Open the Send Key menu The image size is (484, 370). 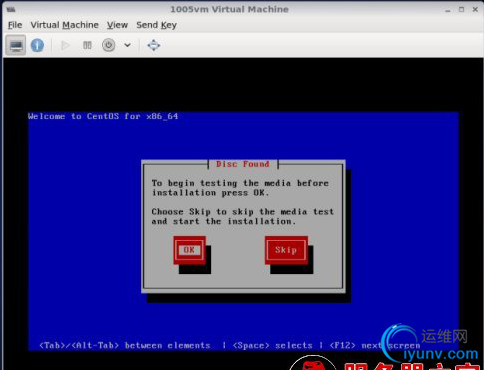(156, 25)
